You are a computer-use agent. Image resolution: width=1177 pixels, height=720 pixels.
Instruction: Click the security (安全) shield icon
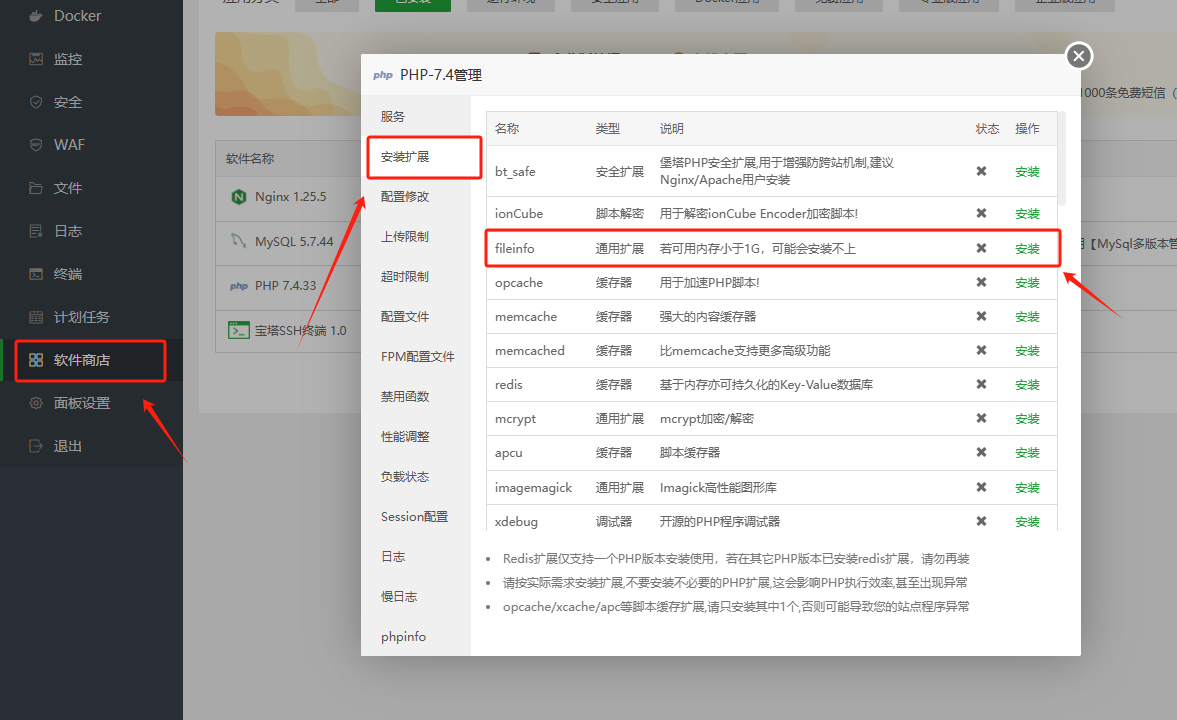pyautogui.click(x=35, y=102)
